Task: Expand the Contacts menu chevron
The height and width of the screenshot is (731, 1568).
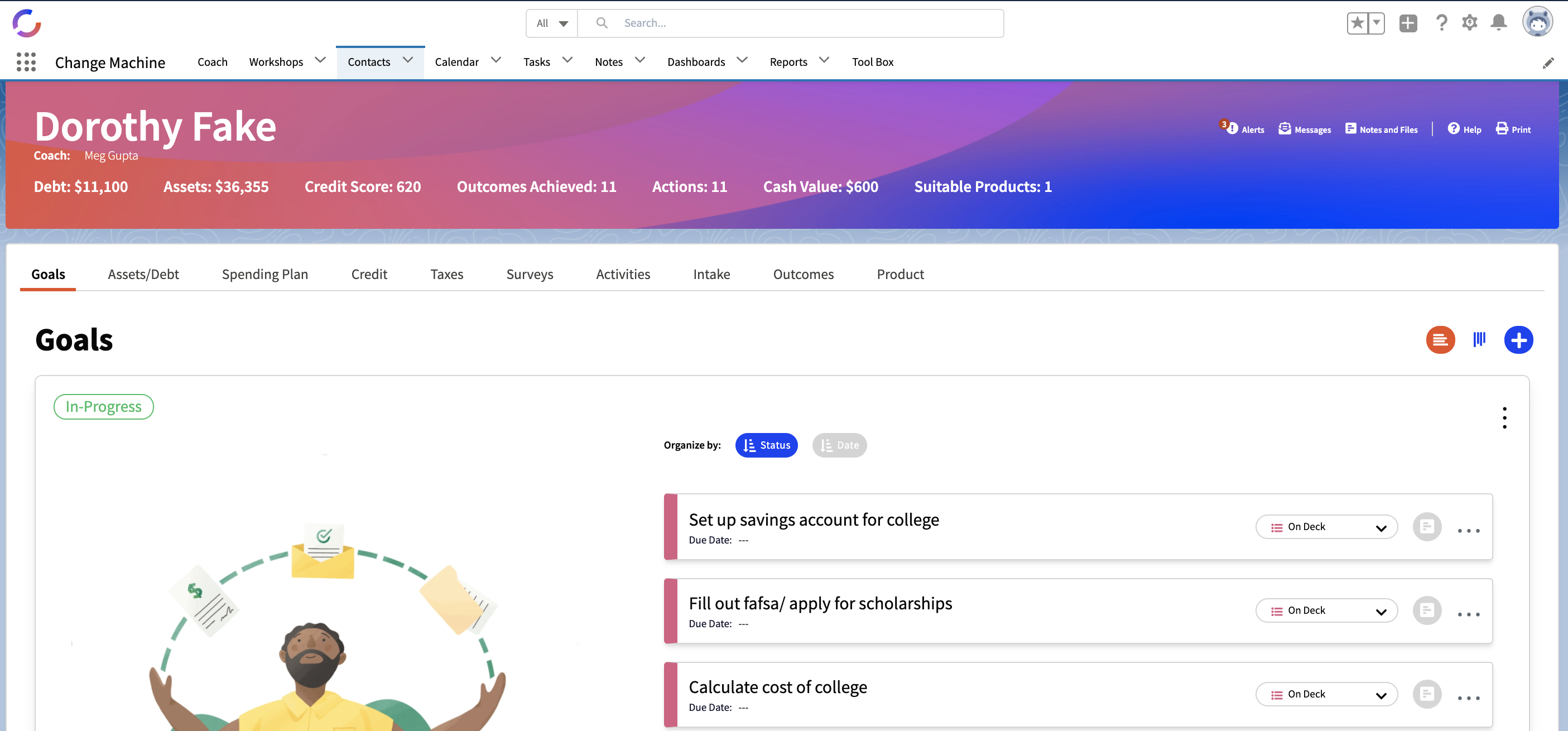Action: [x=408, y=60]
